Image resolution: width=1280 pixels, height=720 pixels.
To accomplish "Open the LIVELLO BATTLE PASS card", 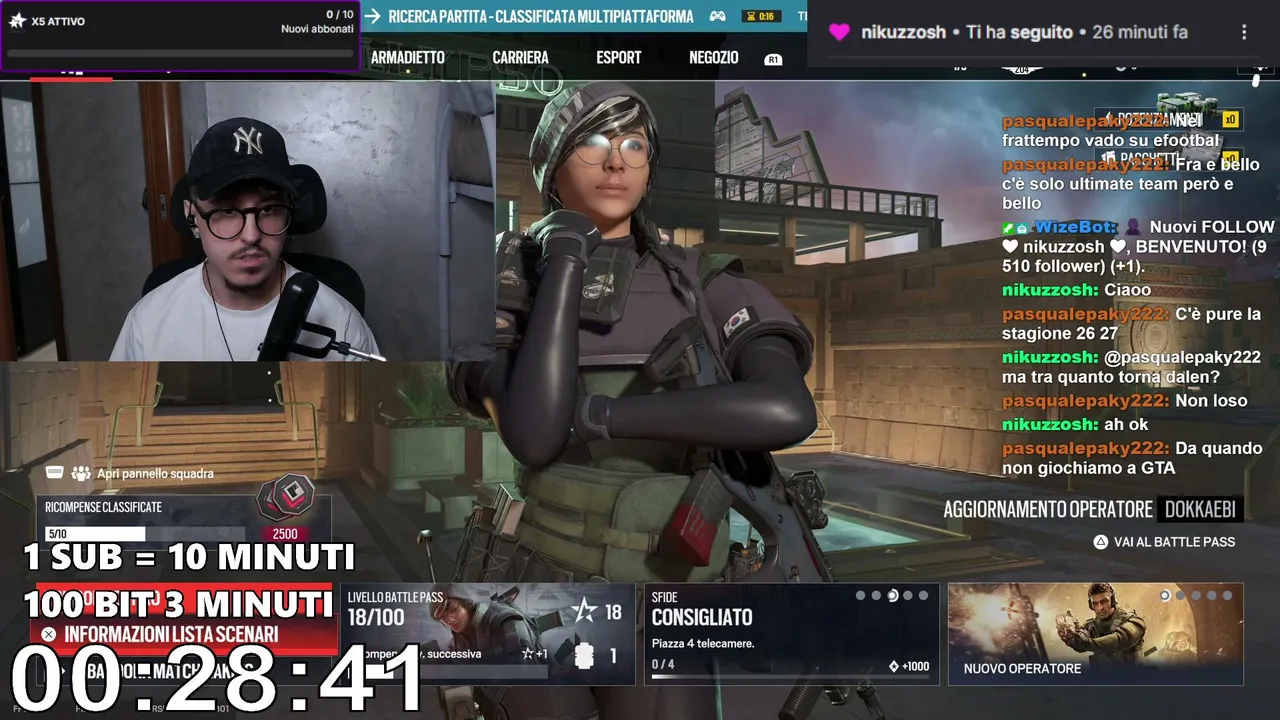I will [x=487, y=634].
